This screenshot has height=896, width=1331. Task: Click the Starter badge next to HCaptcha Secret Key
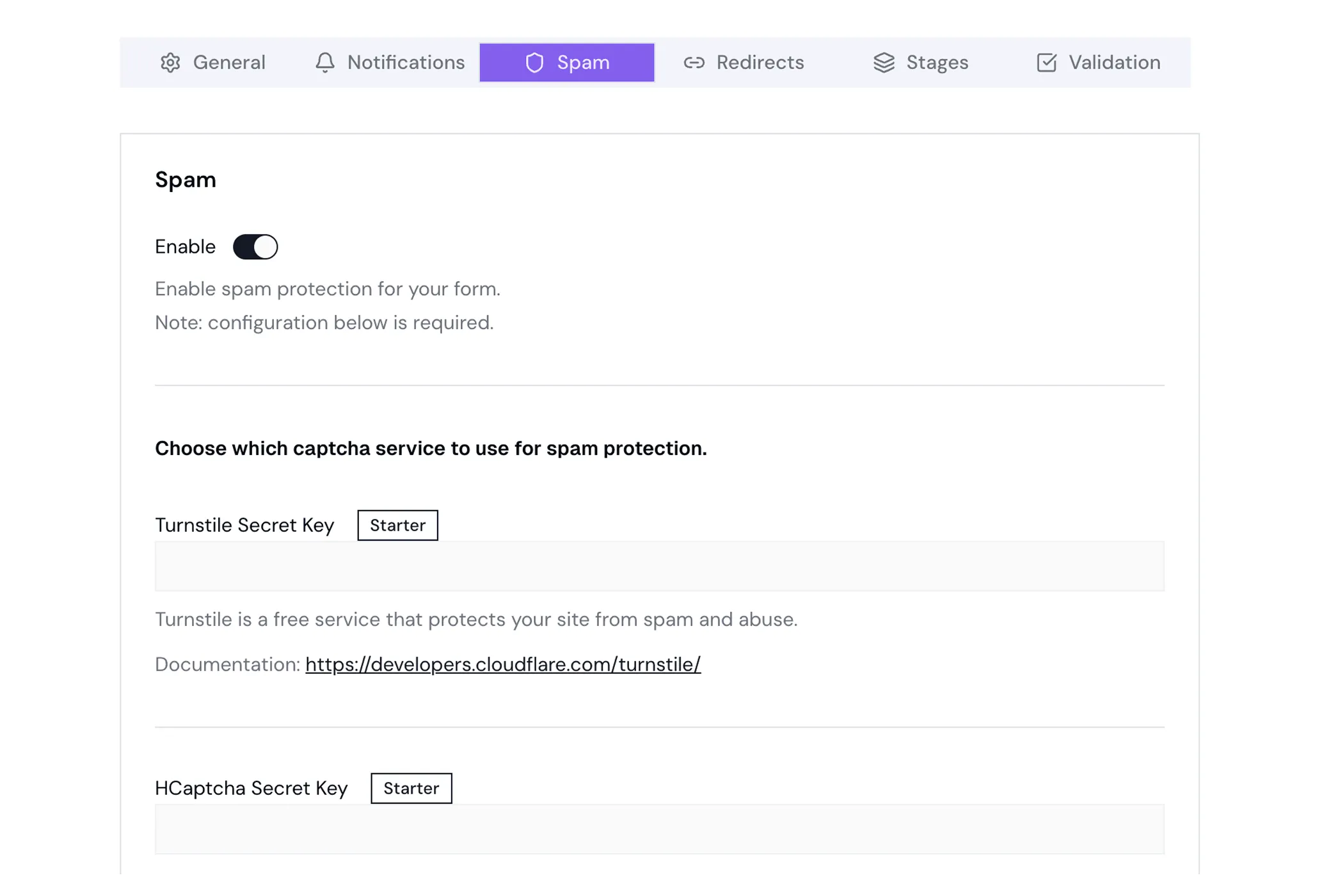click(411, 788)
